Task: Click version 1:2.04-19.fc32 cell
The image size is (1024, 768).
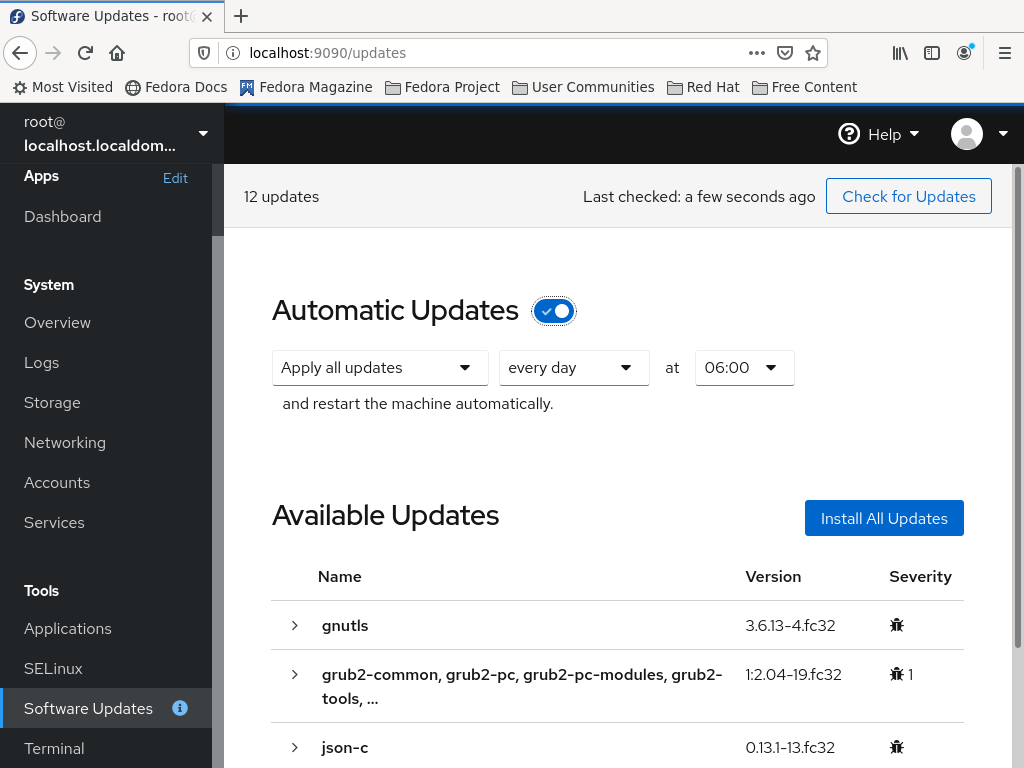Action: pos(793,675)
